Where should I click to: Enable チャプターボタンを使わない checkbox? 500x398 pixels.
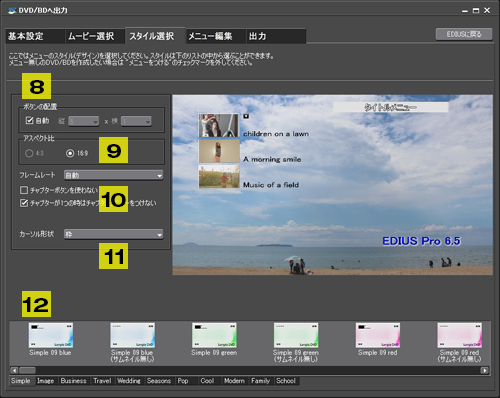pos(24,190)
